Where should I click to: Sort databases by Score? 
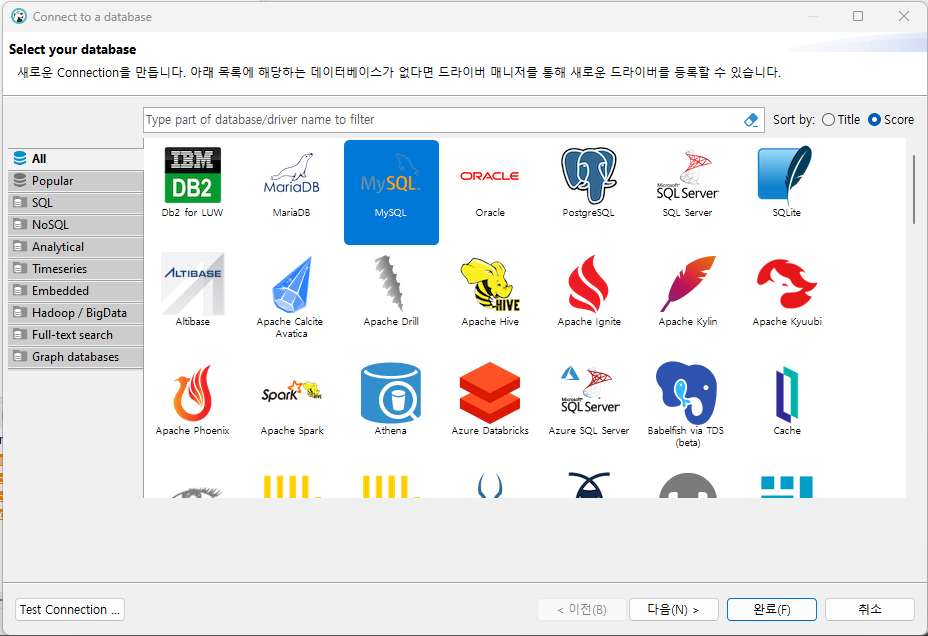pyautogui.click(x=891, y=120)
